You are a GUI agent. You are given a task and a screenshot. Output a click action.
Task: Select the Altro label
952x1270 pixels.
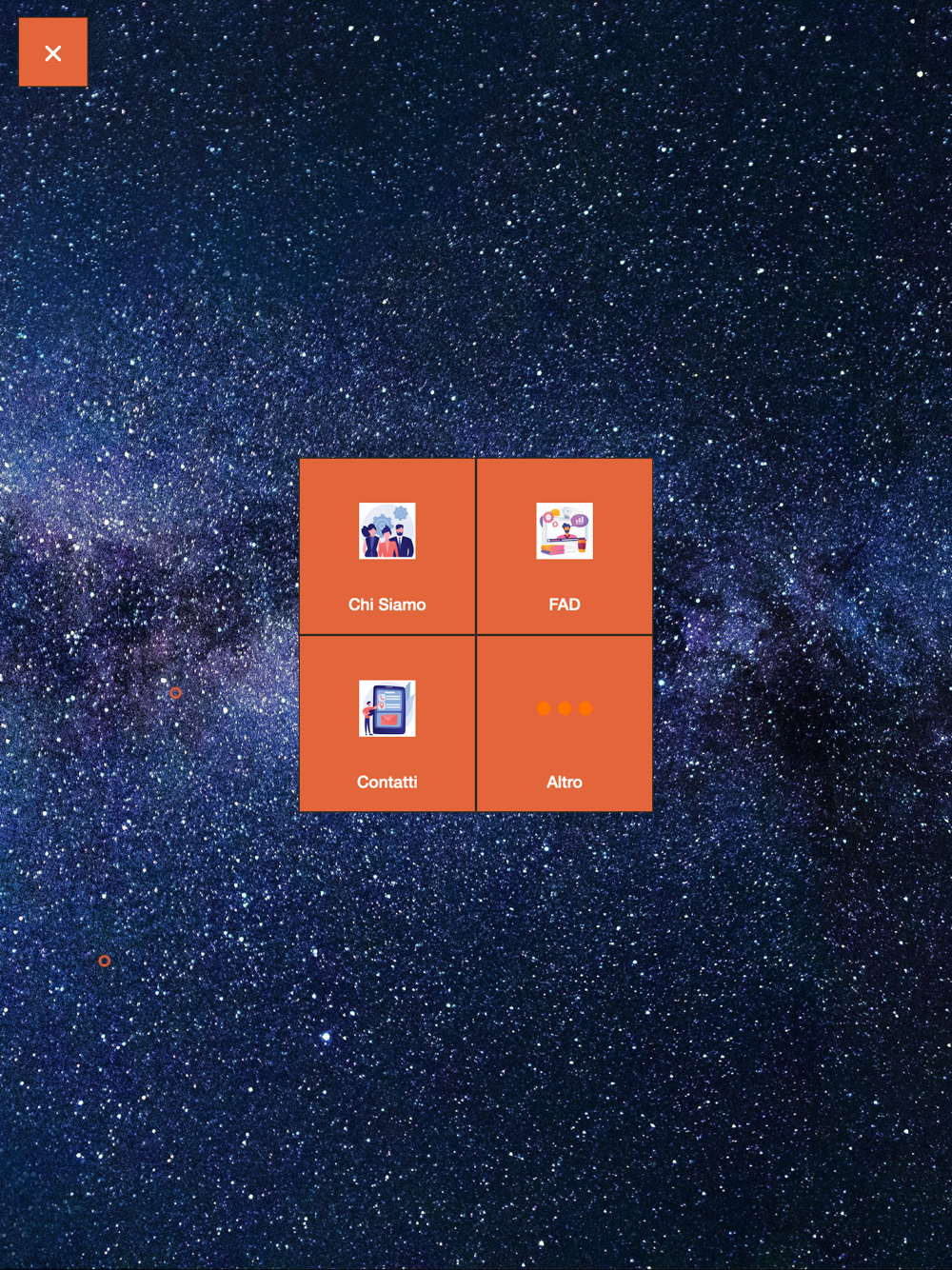(x=565, y=782)
